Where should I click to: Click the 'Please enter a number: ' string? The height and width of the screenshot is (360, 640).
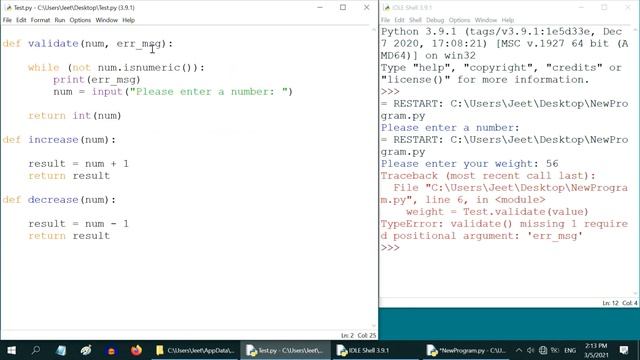(x=209, y=92)
